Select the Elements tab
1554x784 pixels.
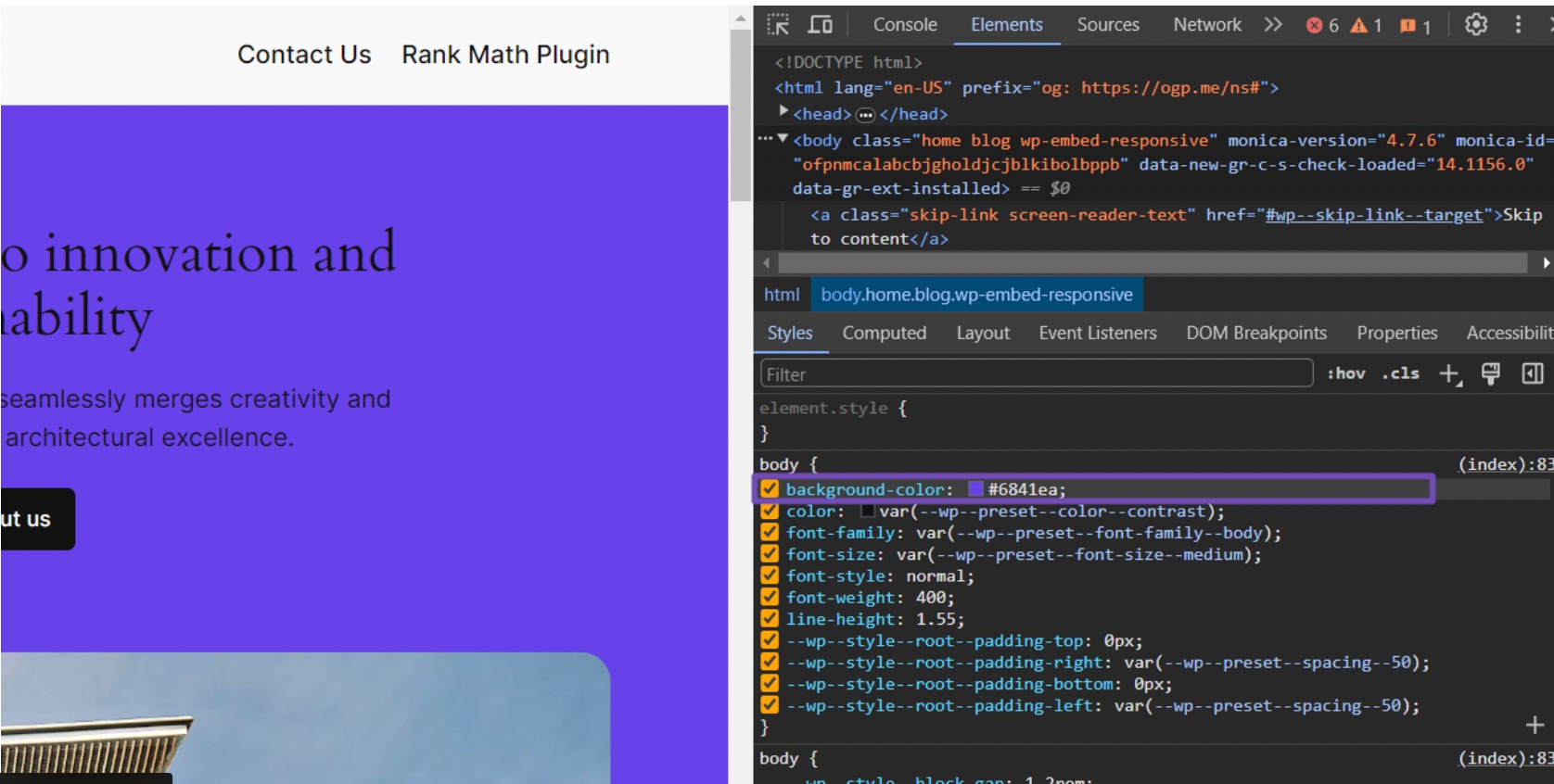(1006, 25)
